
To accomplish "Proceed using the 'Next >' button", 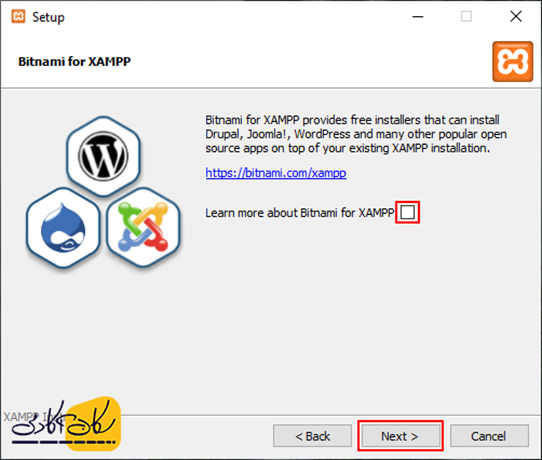I will tap(400, 436).
